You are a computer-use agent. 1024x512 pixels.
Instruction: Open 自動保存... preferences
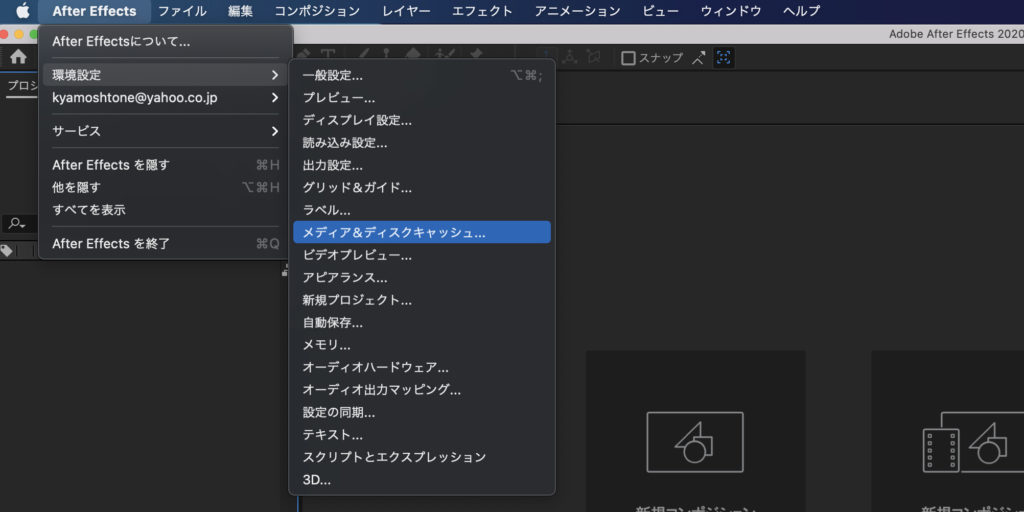[422, 323]
